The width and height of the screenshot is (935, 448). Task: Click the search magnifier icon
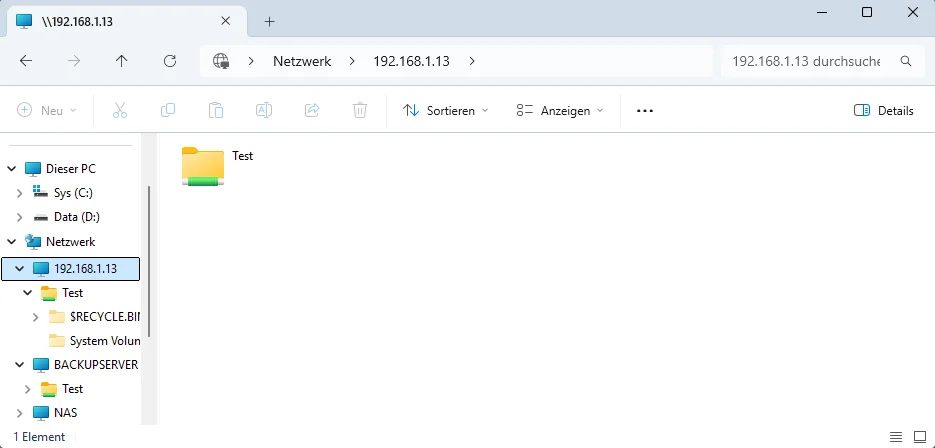pyautogui.click(x=905, y=61)
